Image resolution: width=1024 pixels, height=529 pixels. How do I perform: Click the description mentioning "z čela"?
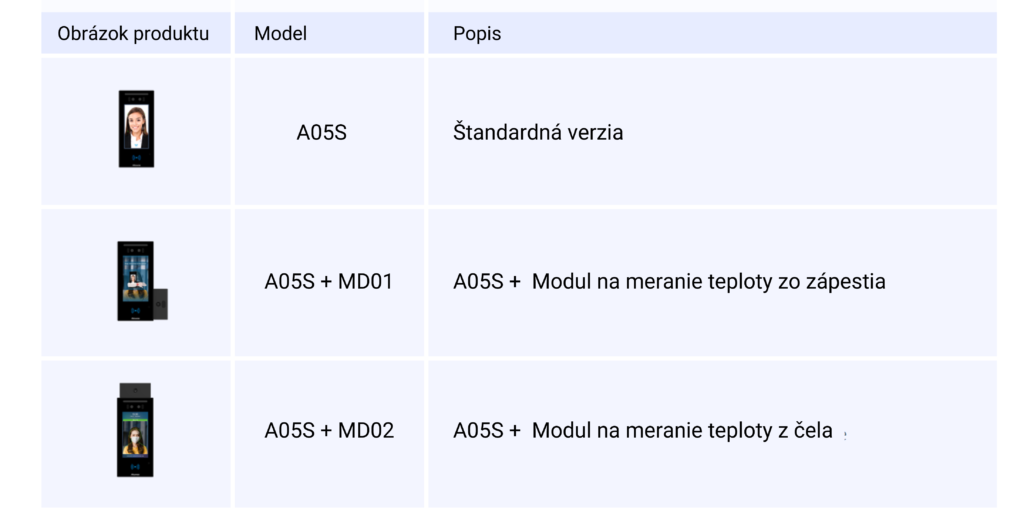tap(643, 430)
